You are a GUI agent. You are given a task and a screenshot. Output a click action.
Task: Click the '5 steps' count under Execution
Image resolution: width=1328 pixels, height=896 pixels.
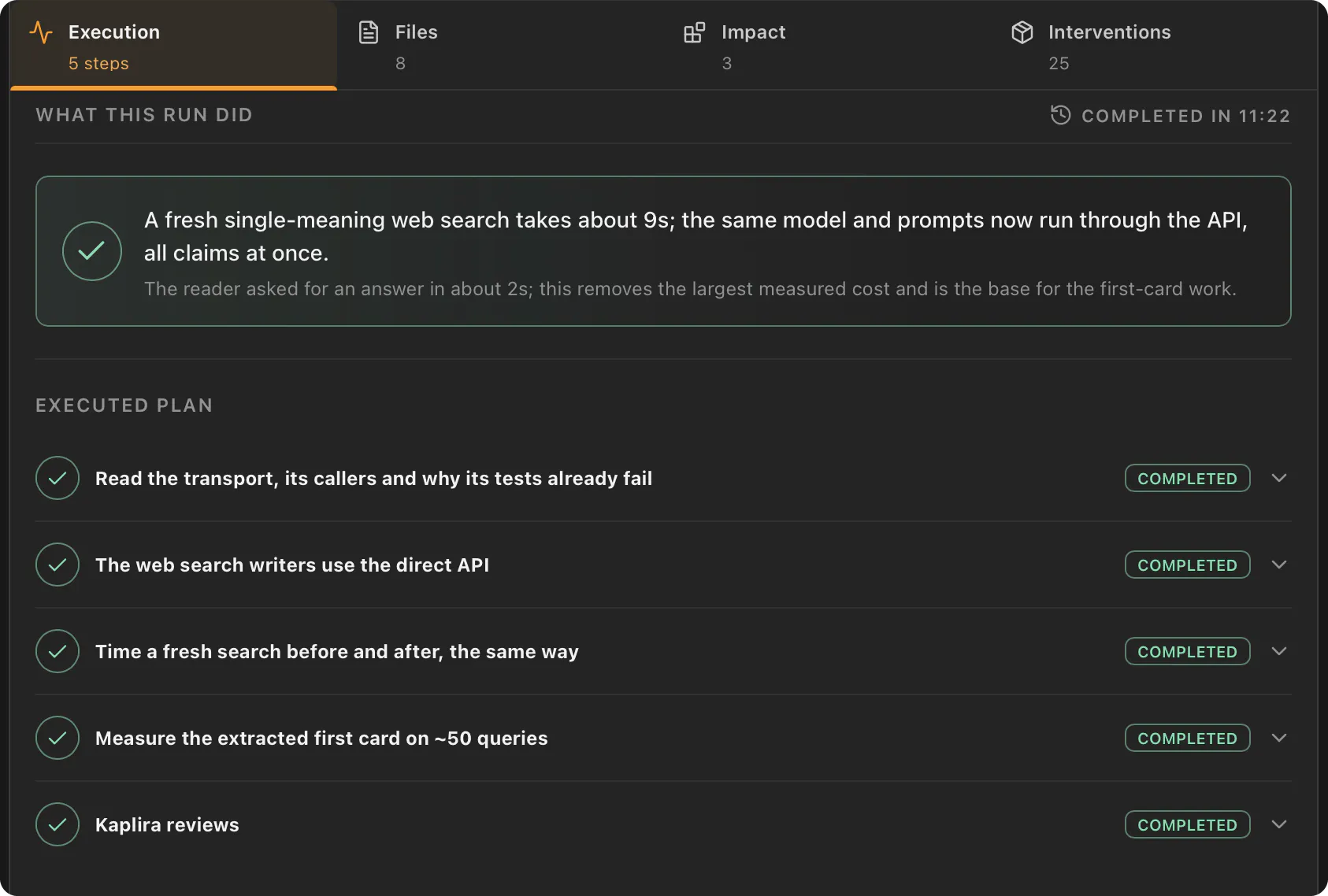pos(98,64)
